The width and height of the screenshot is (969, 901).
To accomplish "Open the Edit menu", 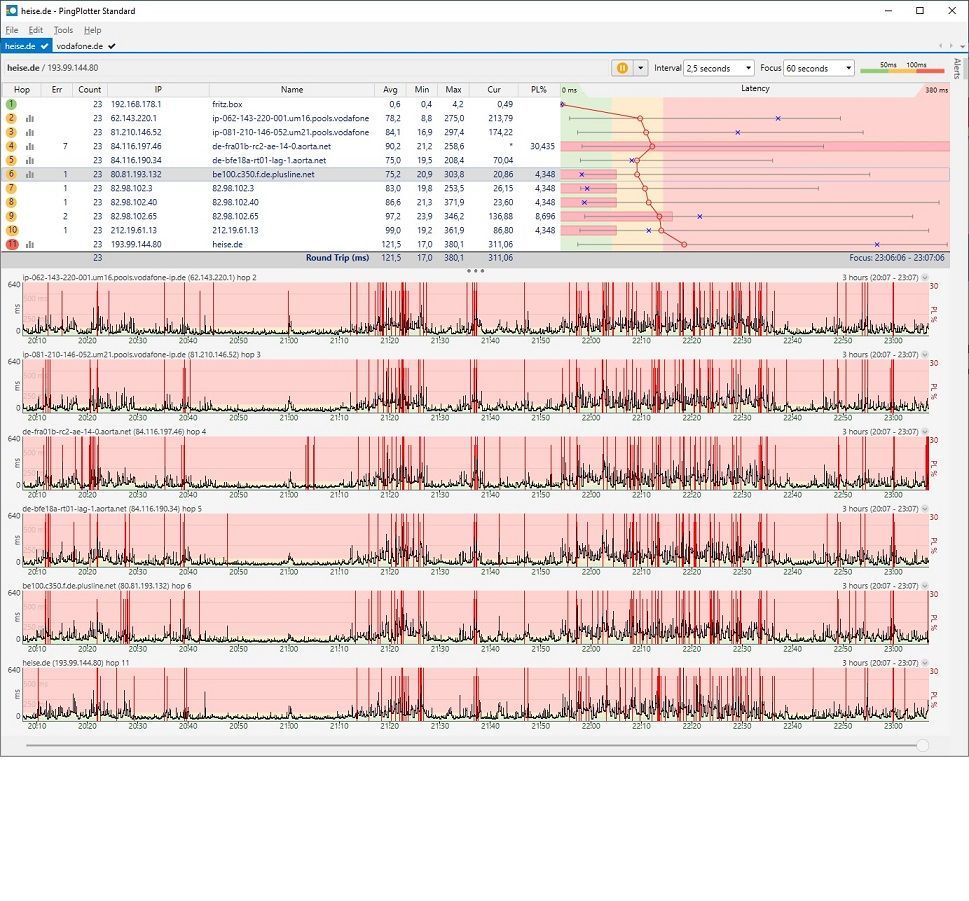I will (36, 30).
